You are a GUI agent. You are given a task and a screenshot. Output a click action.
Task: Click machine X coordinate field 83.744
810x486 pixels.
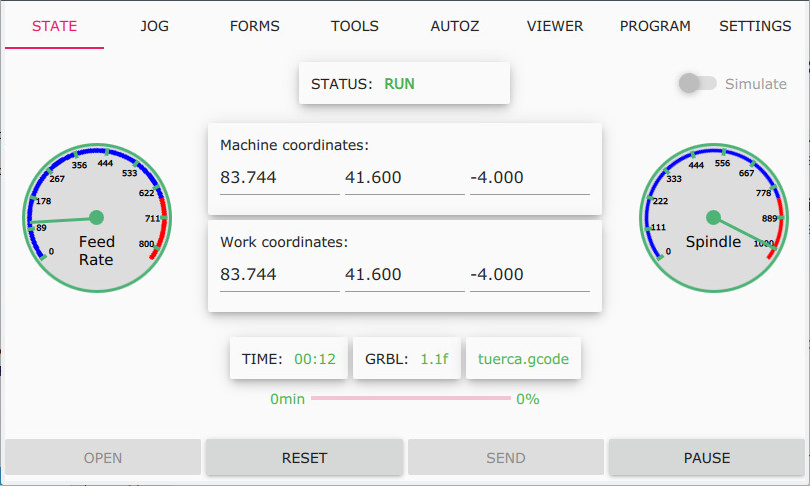279,178
